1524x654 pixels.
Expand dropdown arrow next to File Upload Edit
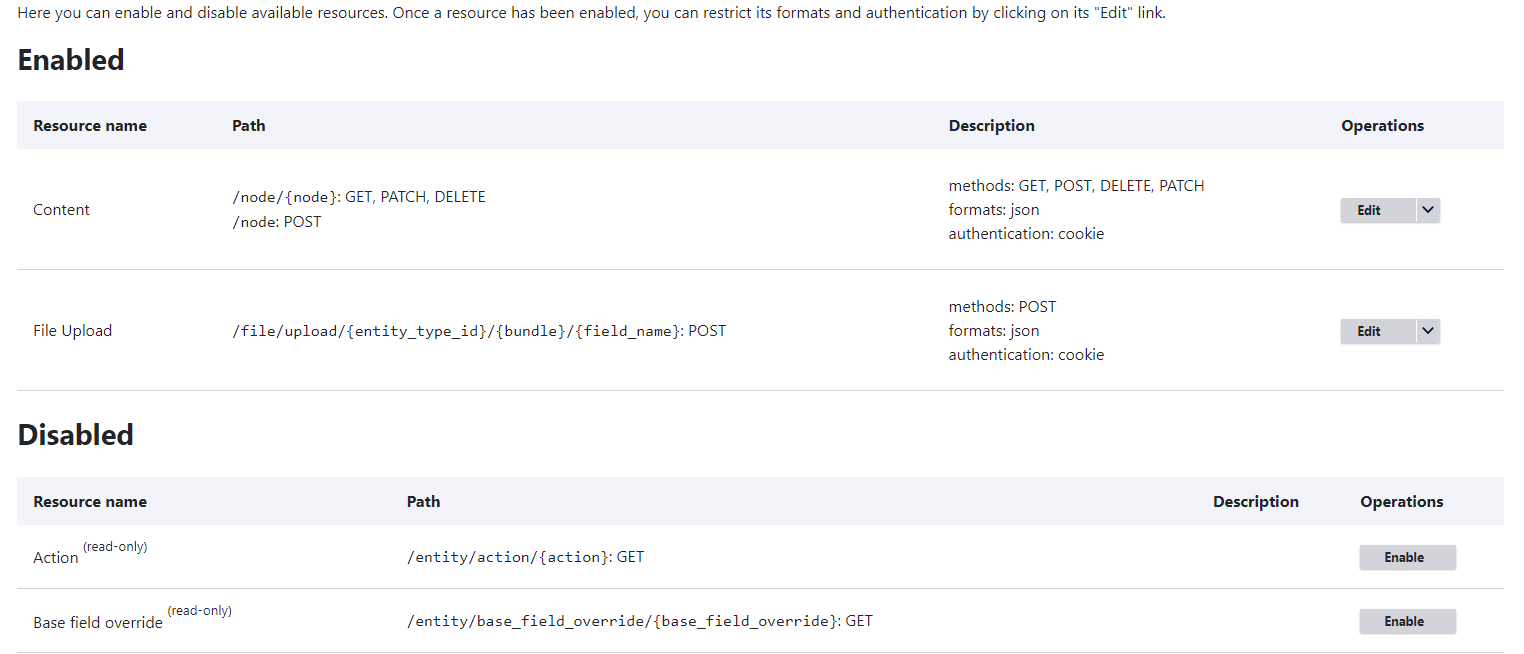click(x=1428, y=331)
